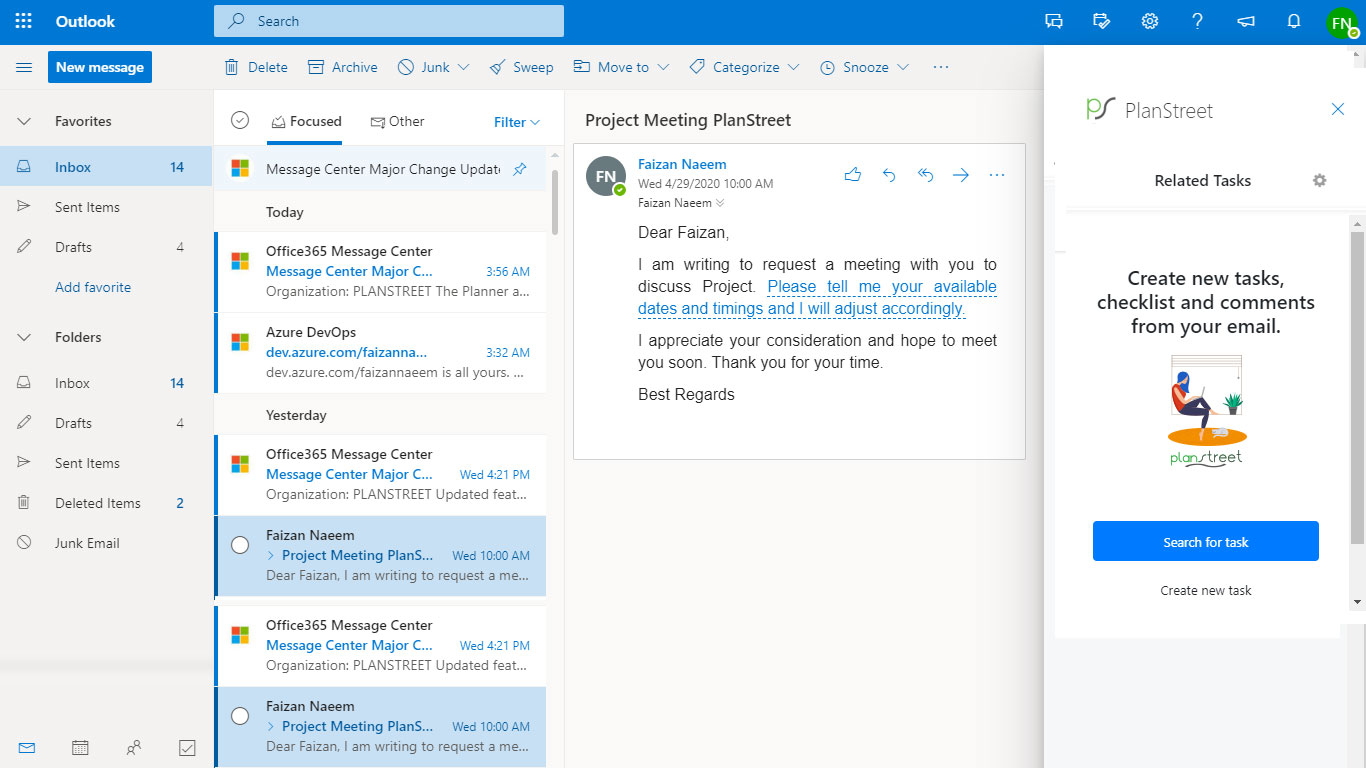1366x768 pixels.
Task: Open the Azure DevOps email
Action: pos(380,353)
